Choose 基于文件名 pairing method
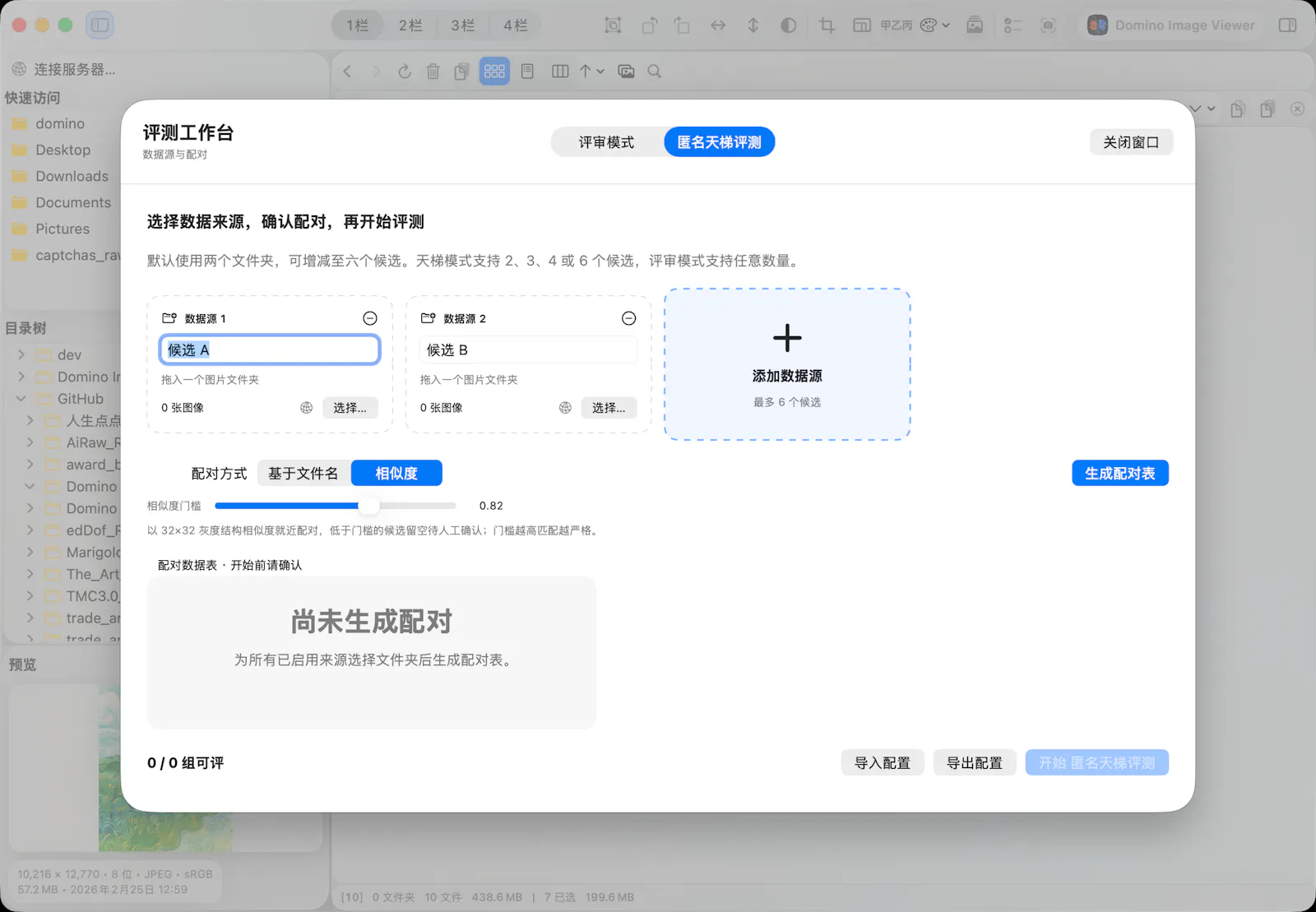 tap(304, 474)
